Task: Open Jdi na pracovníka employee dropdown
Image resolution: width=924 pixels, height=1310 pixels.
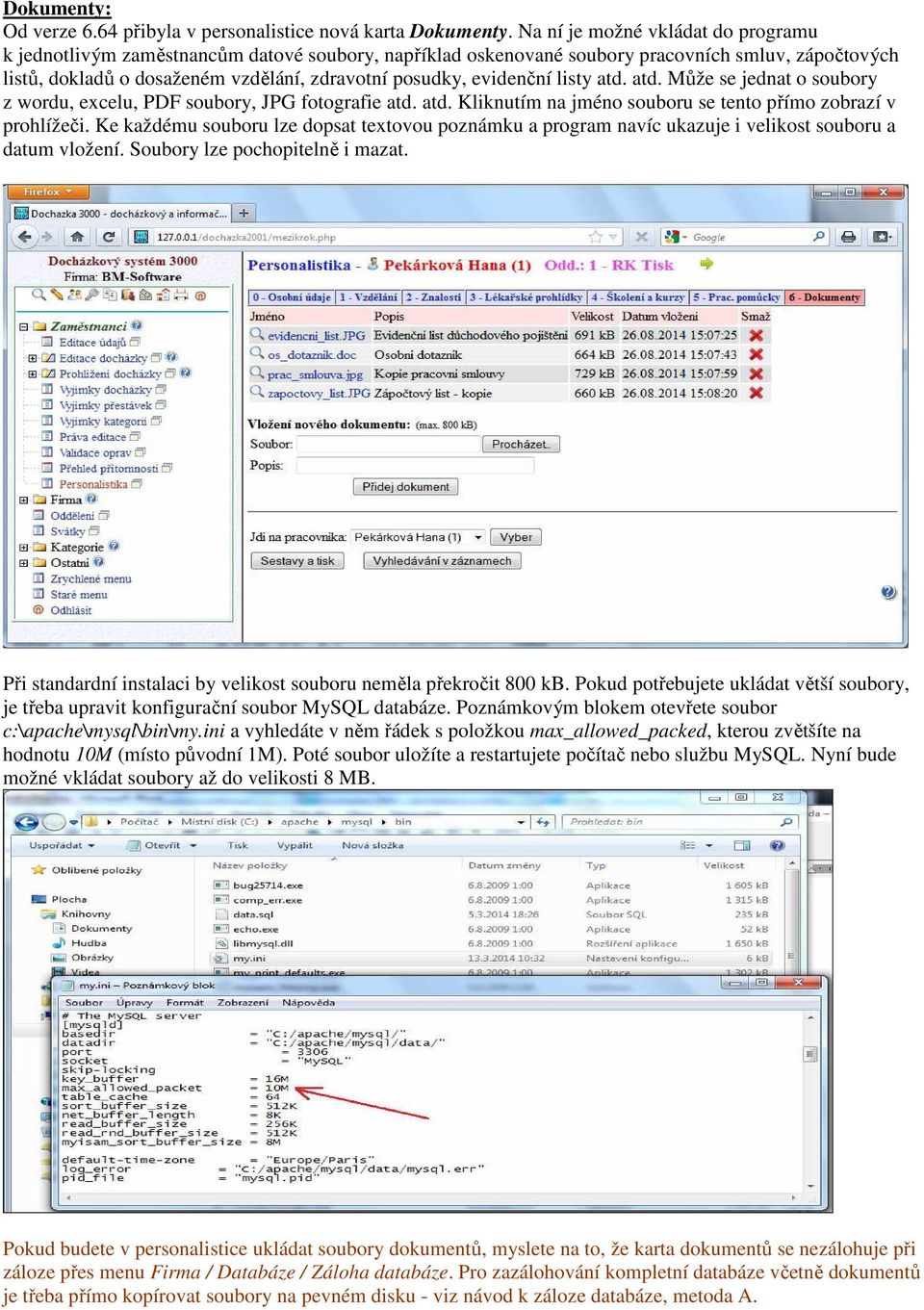Action: 418,537
